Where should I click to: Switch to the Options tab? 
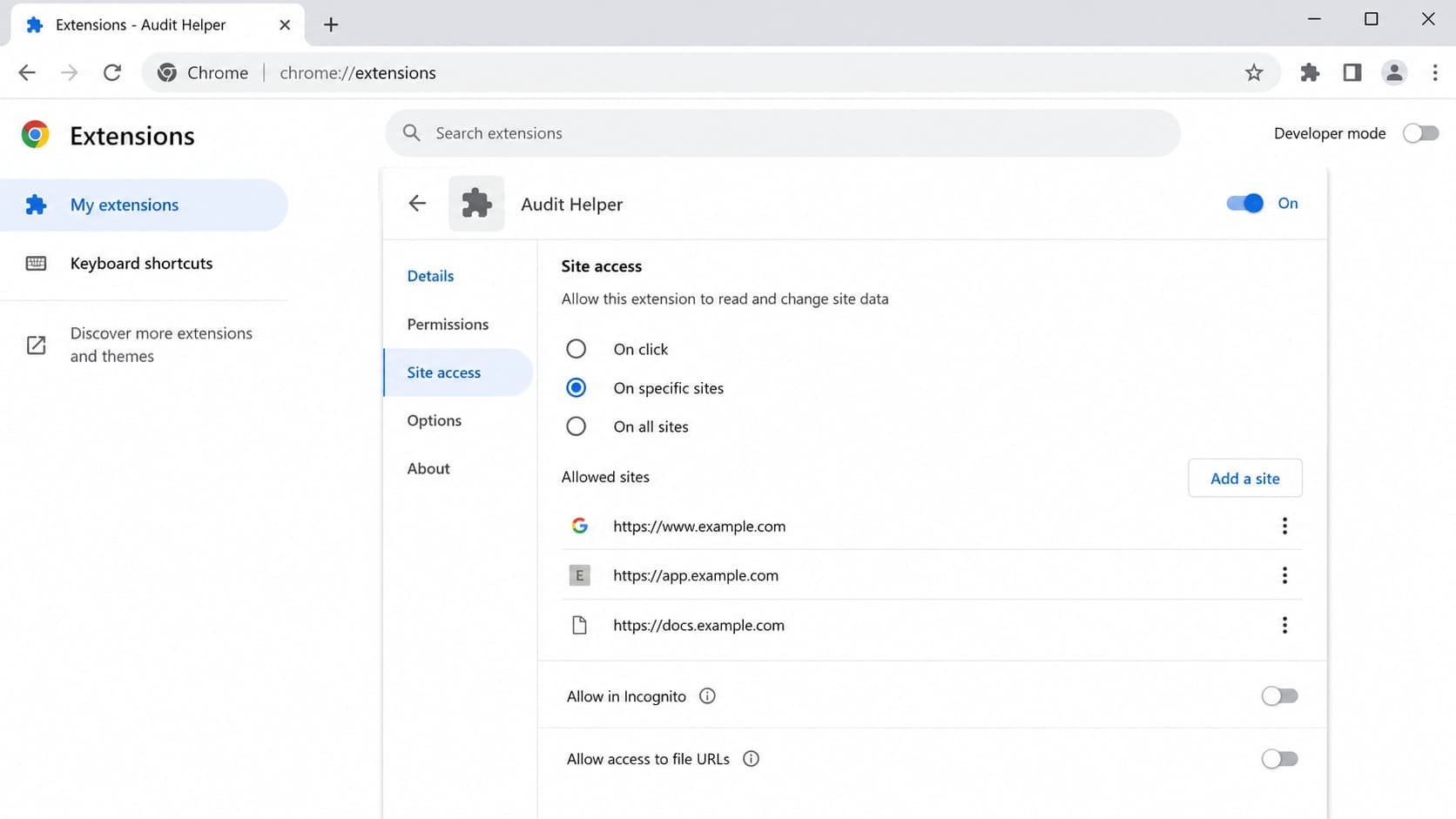[x=434, y=420]
